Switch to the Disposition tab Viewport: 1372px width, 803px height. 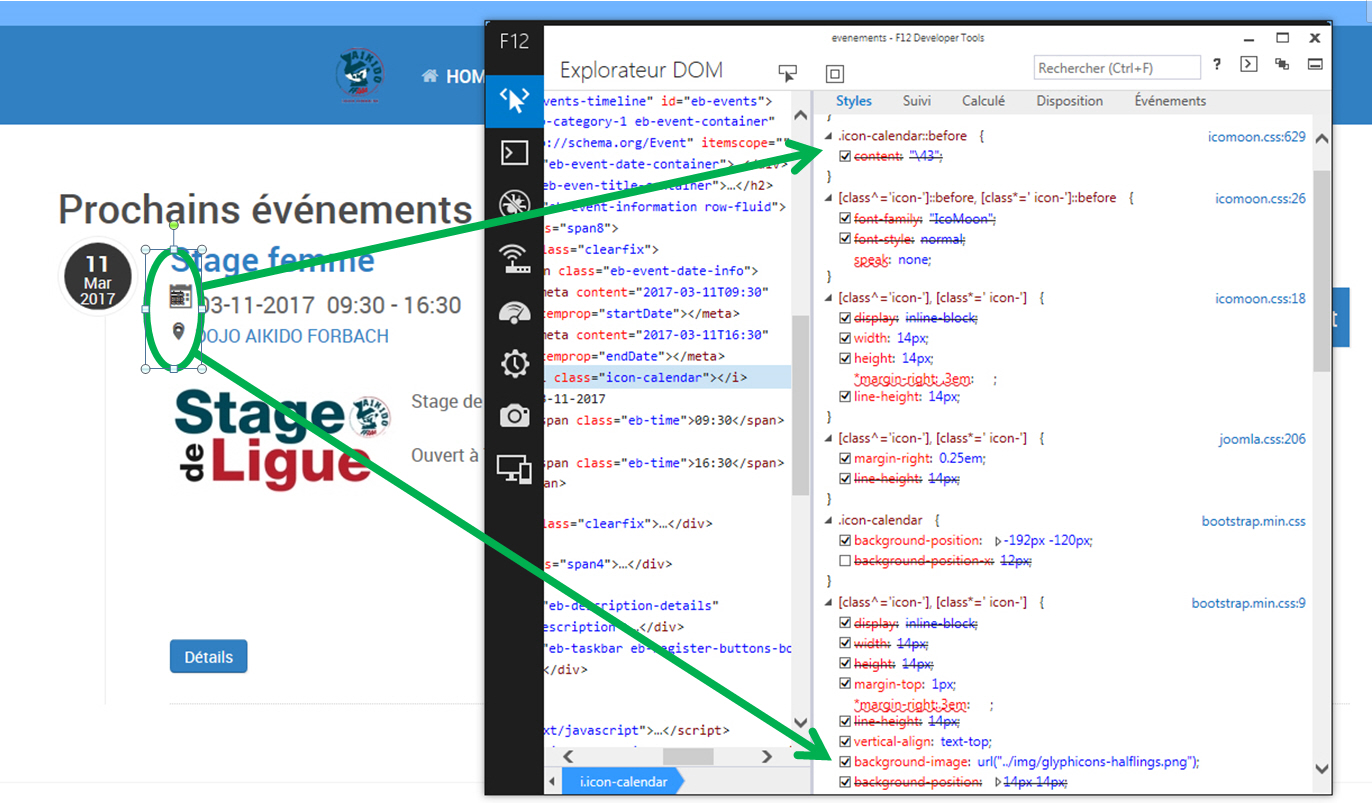(1069, 101)
